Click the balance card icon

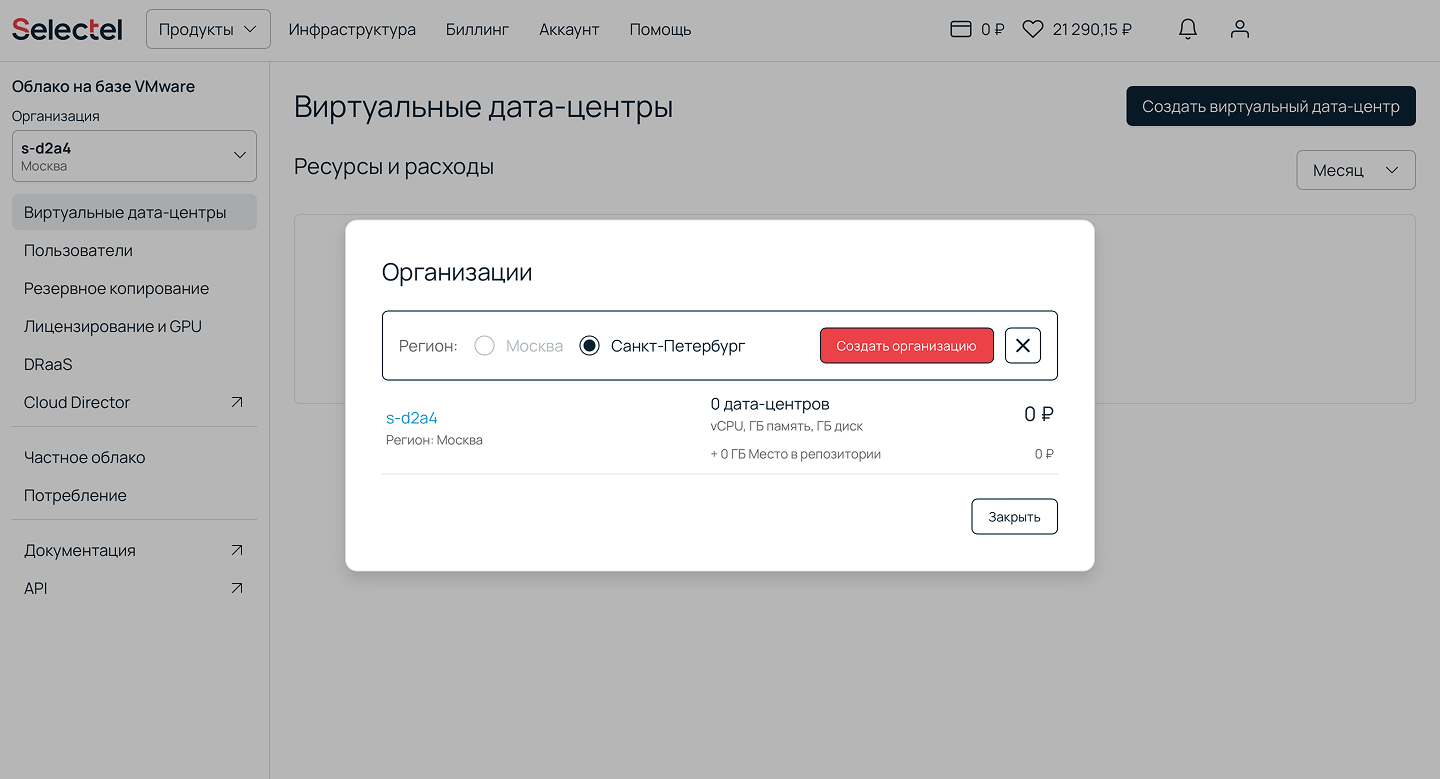pos(960,29)
